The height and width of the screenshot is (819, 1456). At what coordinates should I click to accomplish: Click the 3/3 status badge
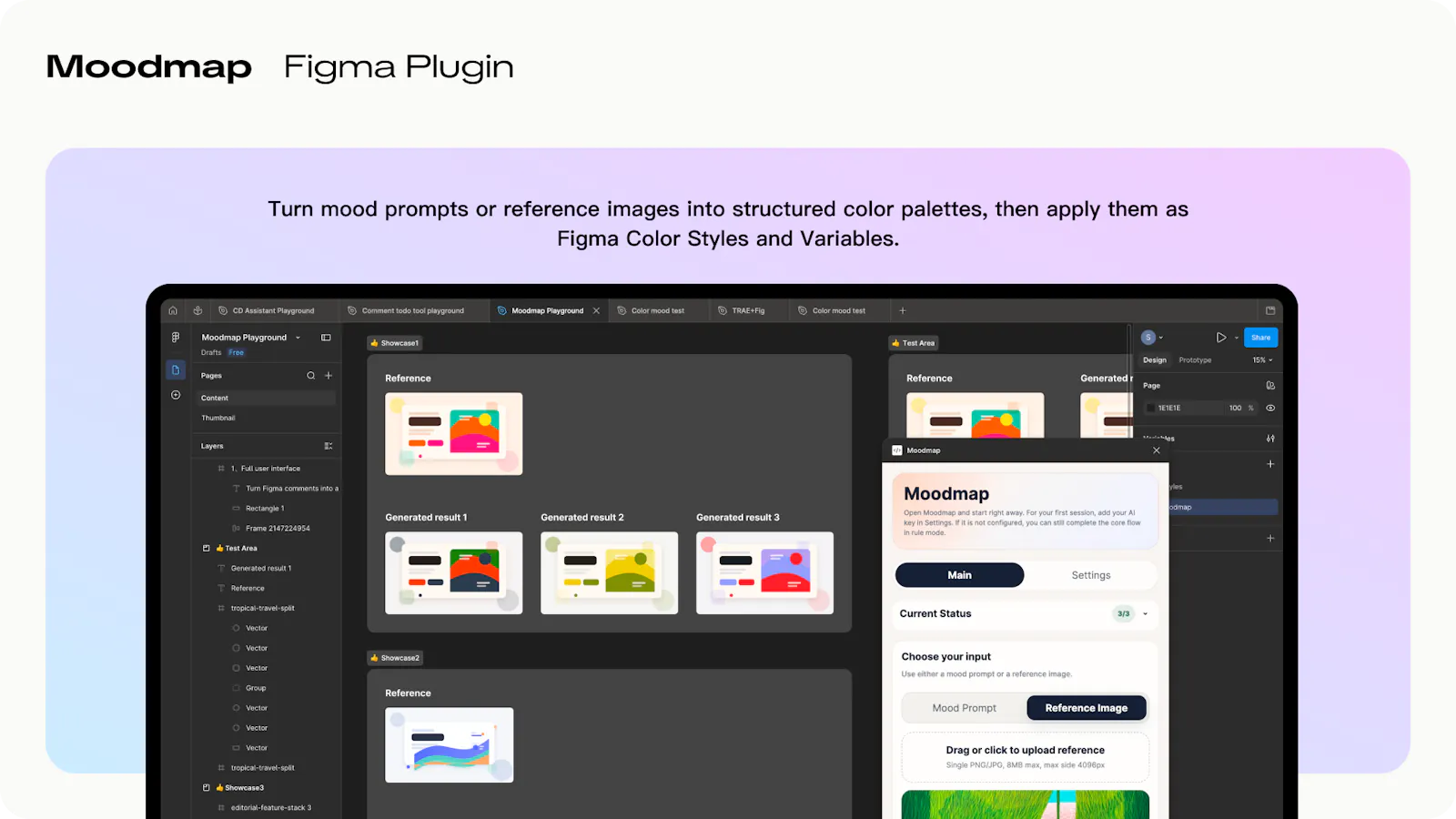pos(1124,614)
